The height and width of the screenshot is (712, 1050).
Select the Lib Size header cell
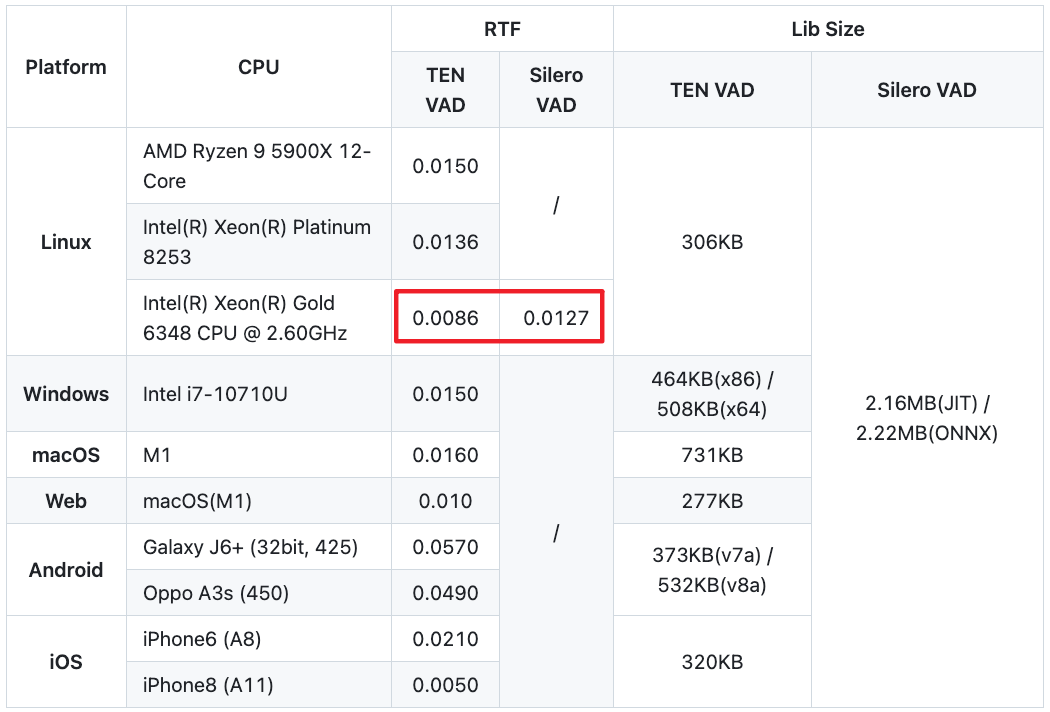827,29
